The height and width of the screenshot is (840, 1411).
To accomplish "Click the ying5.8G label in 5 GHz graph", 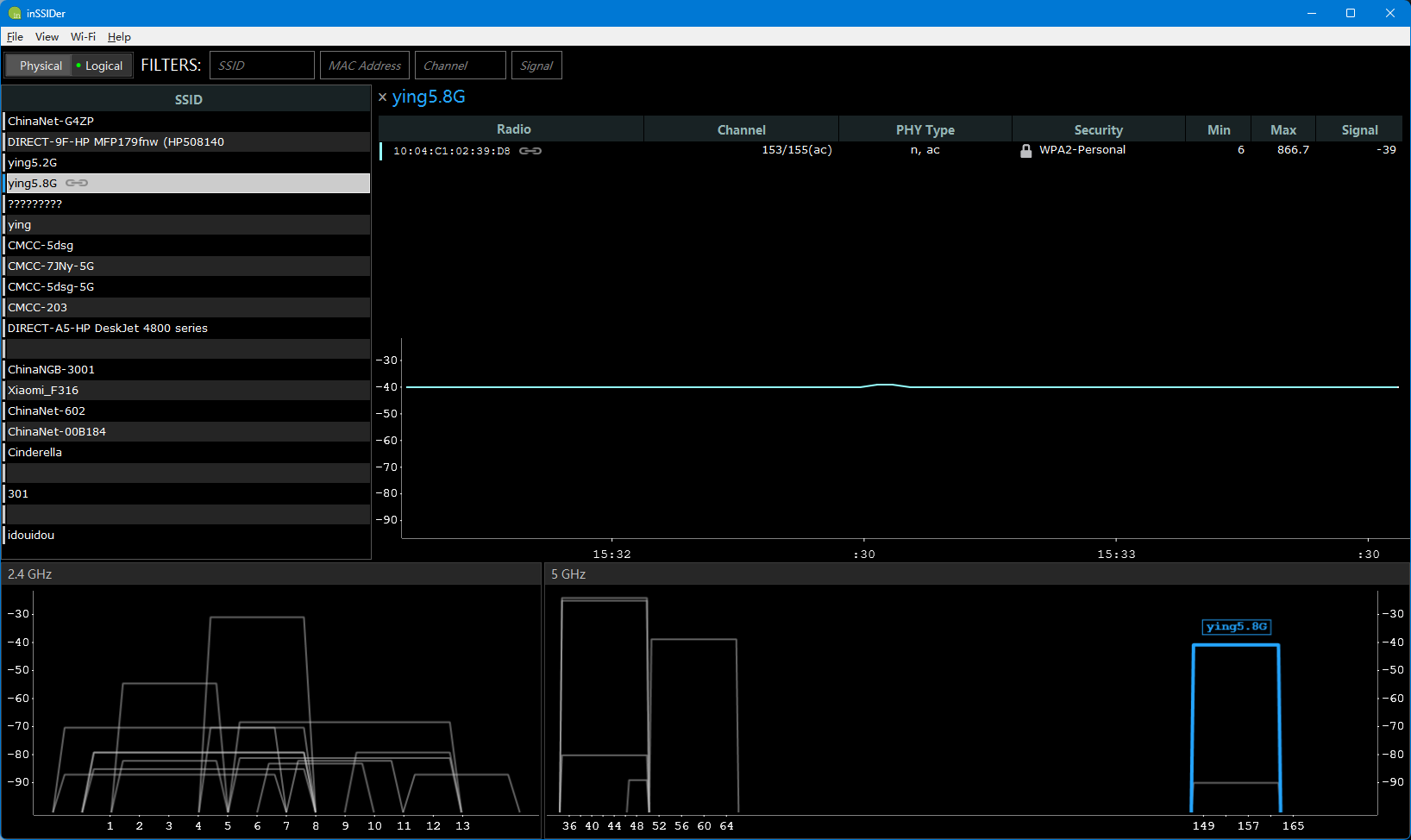I will point(1236,627).
